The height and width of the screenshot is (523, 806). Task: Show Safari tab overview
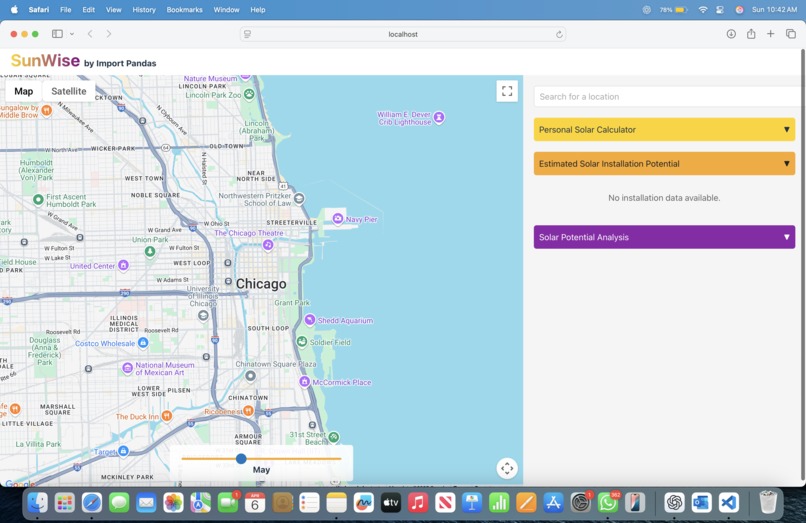point(791,34)
